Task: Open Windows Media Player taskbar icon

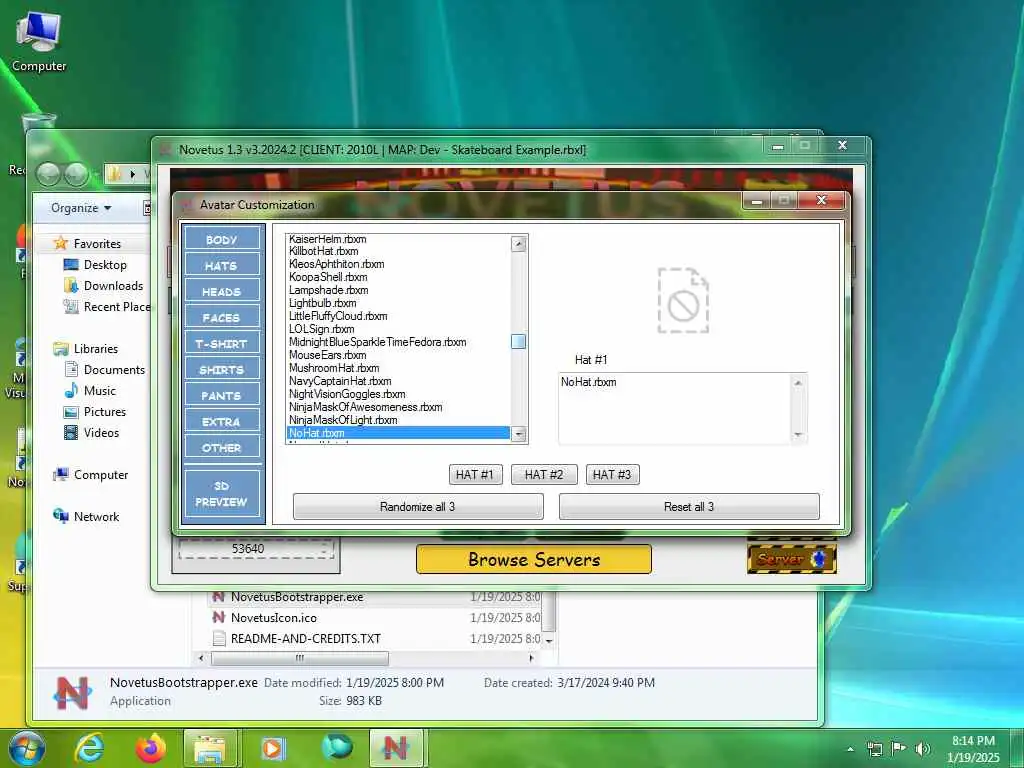Action: point(273,748)
